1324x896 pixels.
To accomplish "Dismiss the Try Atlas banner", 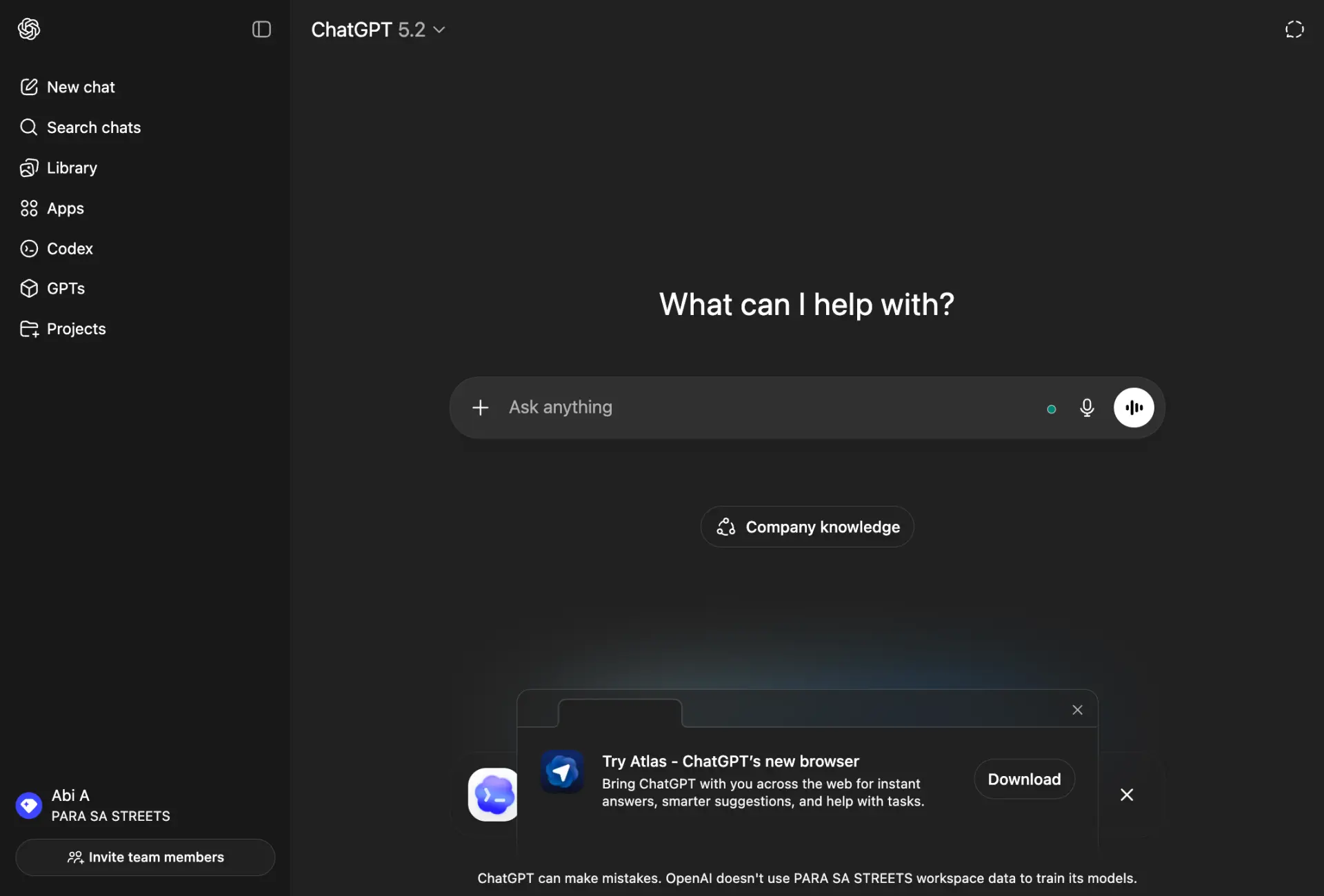I will coord(1127,795).
